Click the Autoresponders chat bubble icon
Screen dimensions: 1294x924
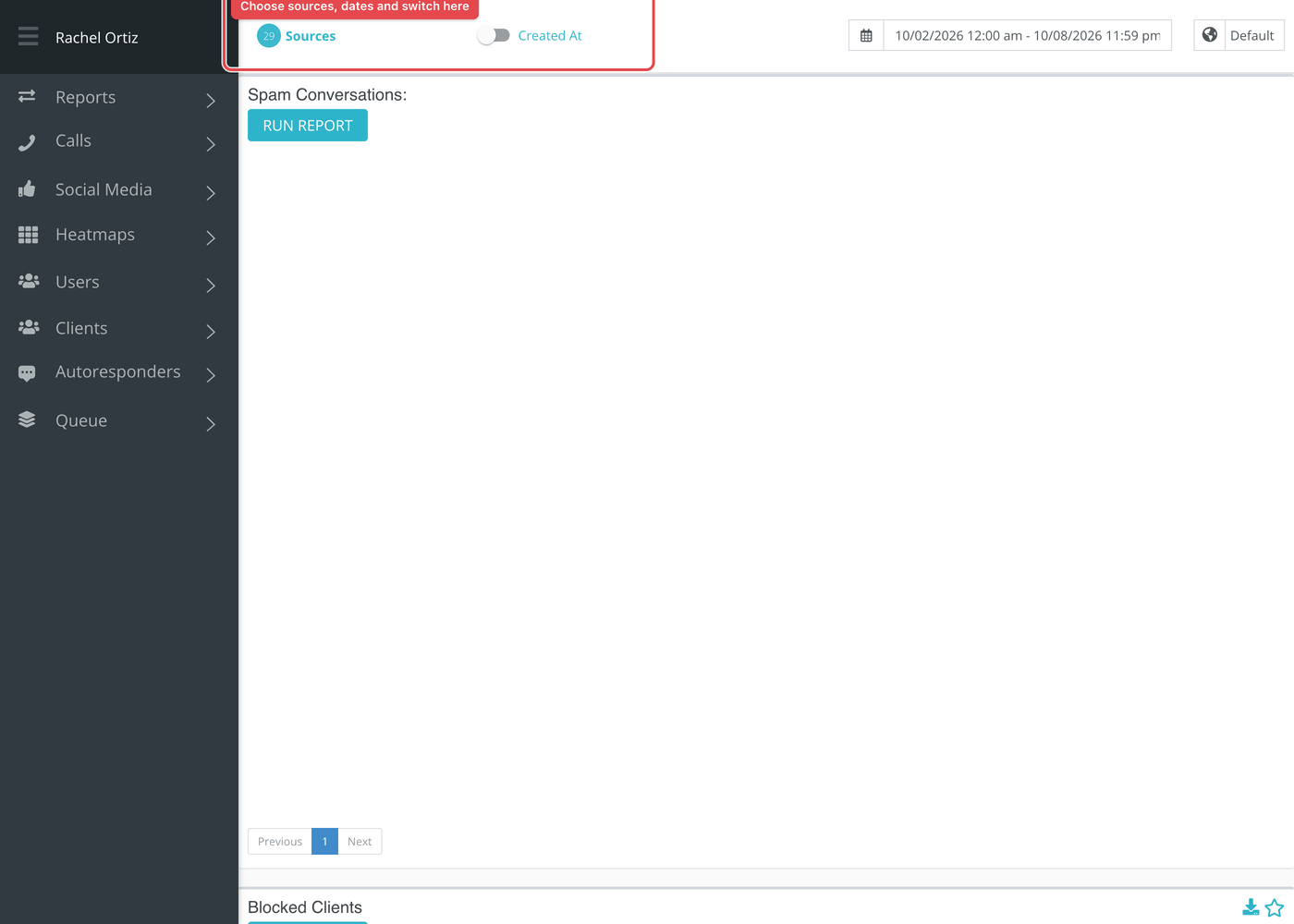27,373
